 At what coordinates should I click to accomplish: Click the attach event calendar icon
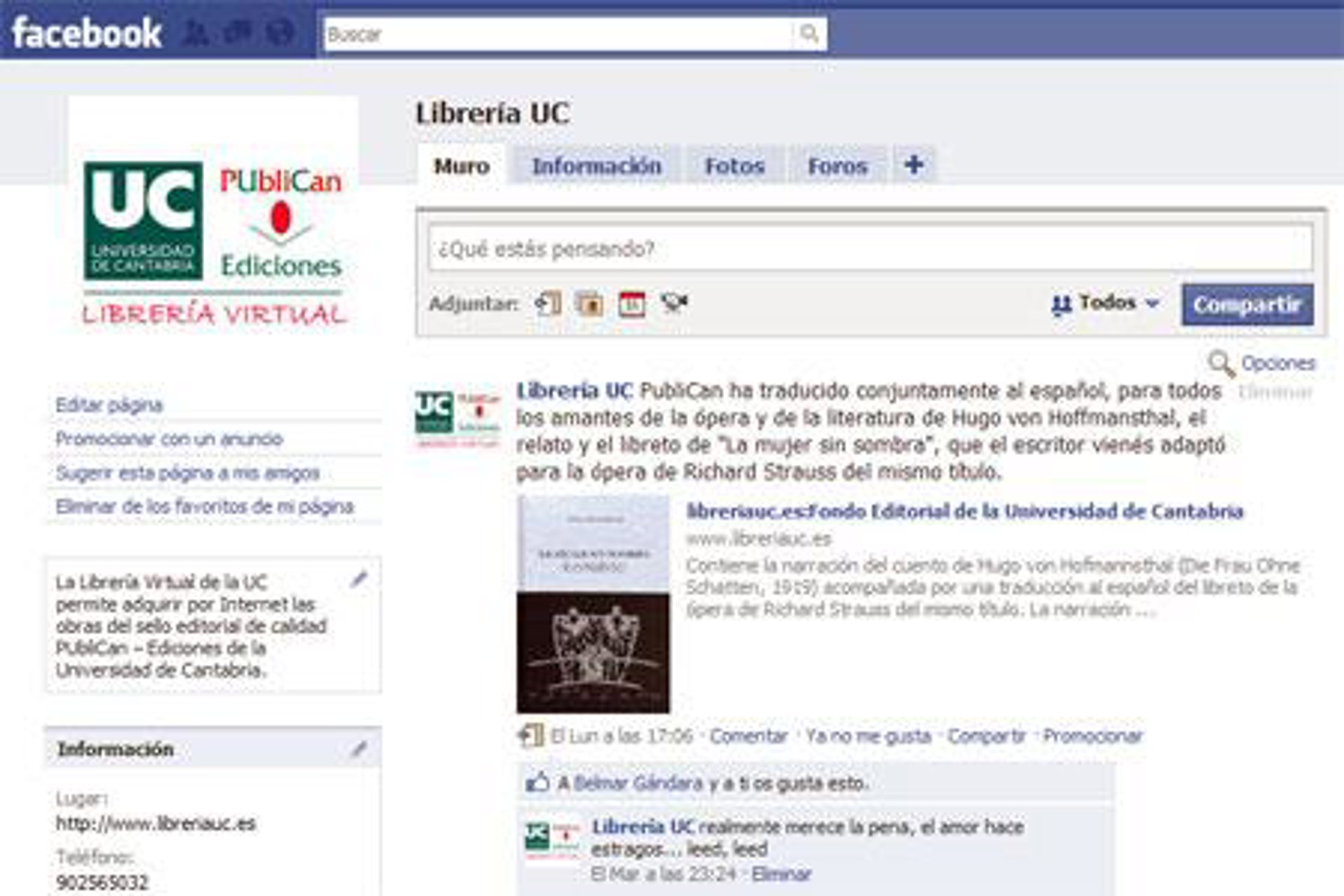click(631, 304)
